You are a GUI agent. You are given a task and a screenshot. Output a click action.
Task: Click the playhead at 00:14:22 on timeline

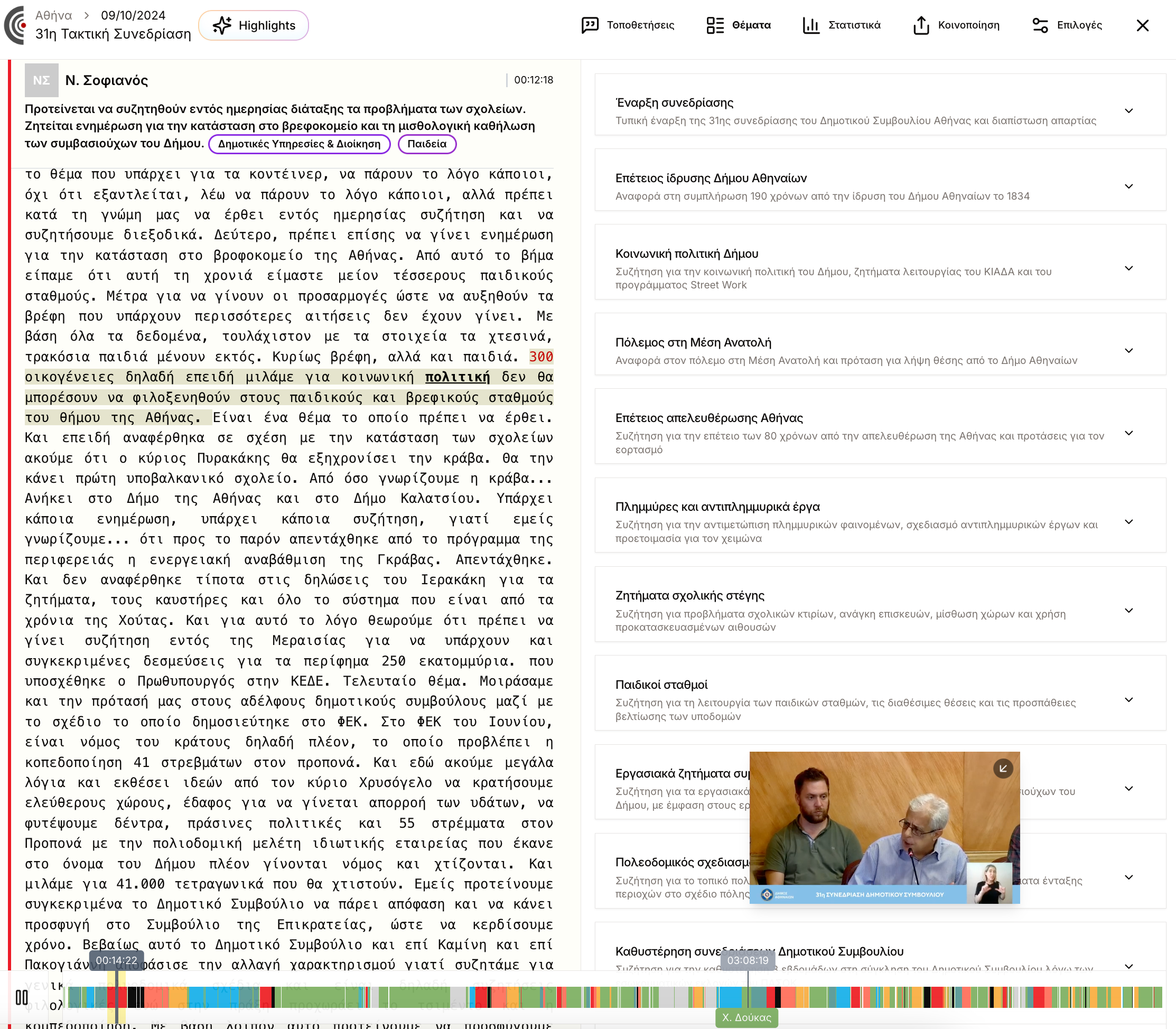pyautogui.click(x=117, y=996)
